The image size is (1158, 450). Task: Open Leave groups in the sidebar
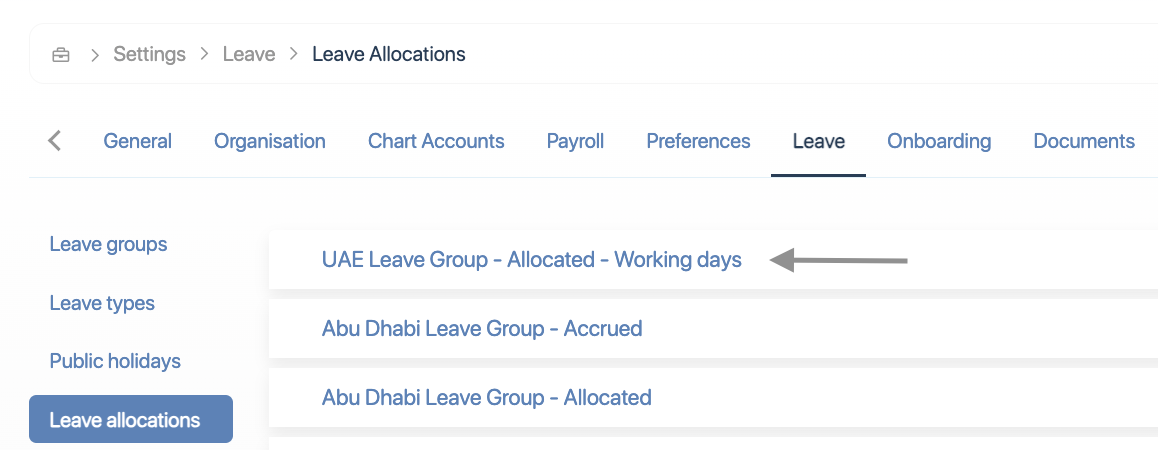(x=108, y=244)
